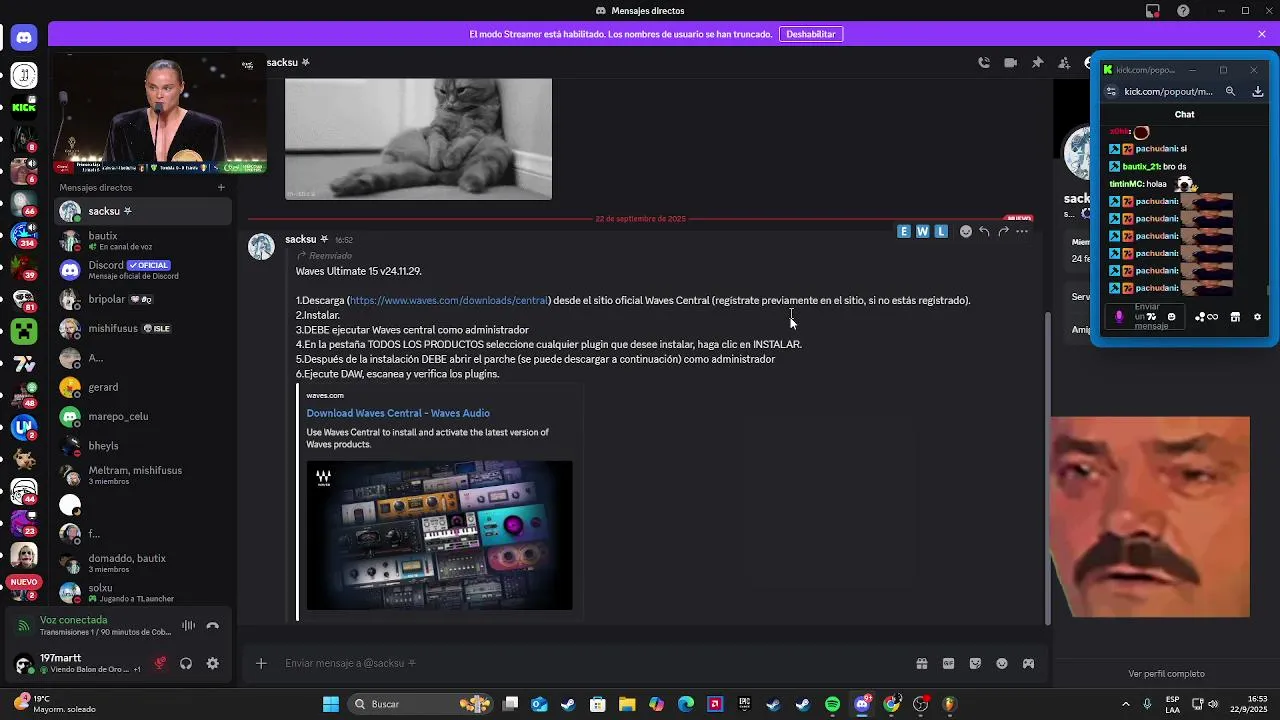Open apps and activities button
The height and width of the screenshot is (720, 1280).
(x=1028, y=663)
